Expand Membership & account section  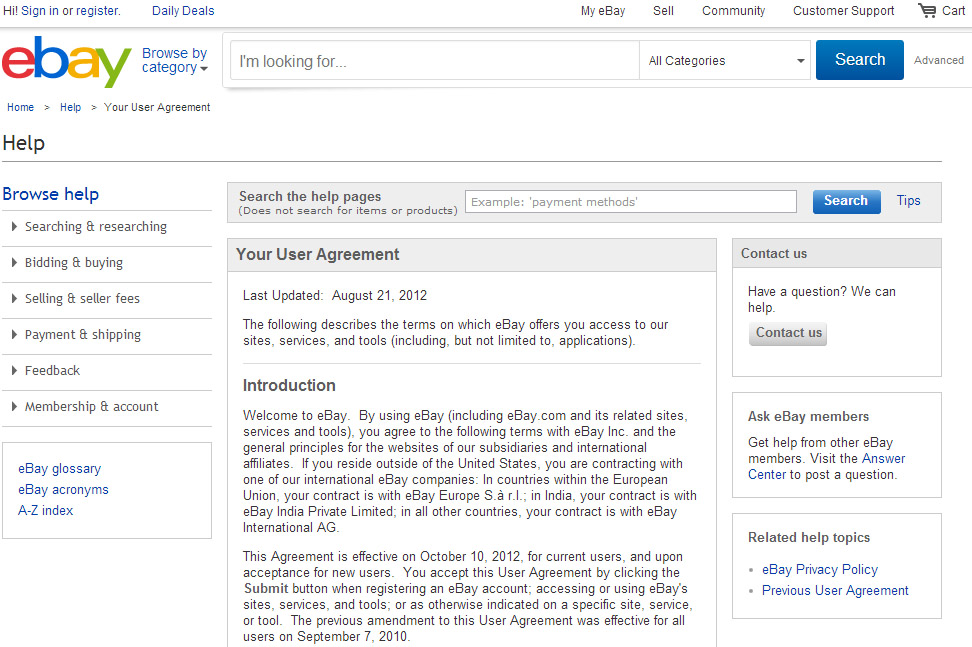click(x=91, y=407)
